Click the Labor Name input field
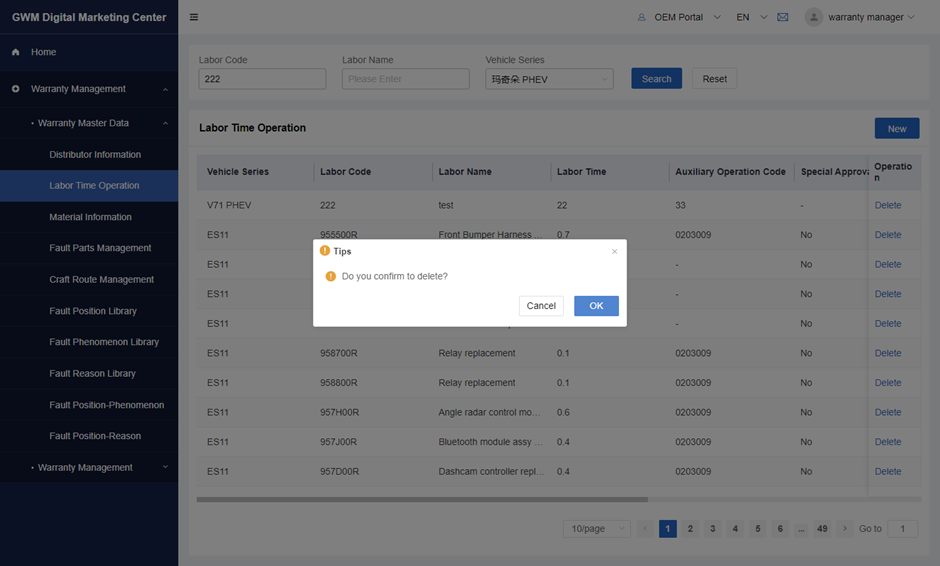Image resolution: width=940 pixels, height=566 pixels. pyautogui.click(x=405, y=79)
